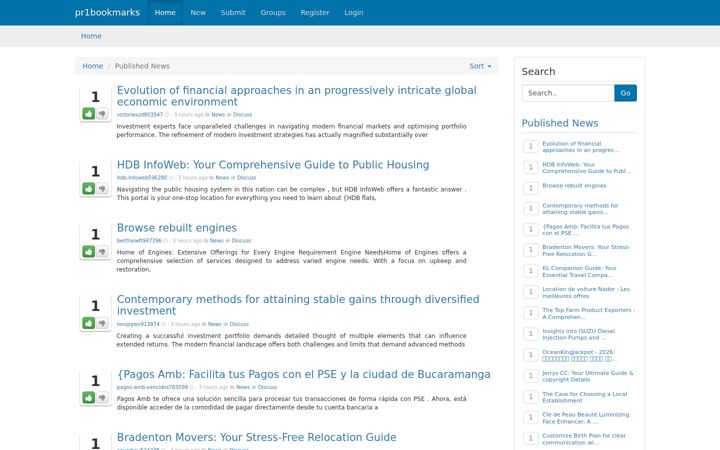The height and width of the screenshot is (450, 720).
Task: Open the Published News sidebar heading
Action: pyautogui.click(x=560, y=123)
